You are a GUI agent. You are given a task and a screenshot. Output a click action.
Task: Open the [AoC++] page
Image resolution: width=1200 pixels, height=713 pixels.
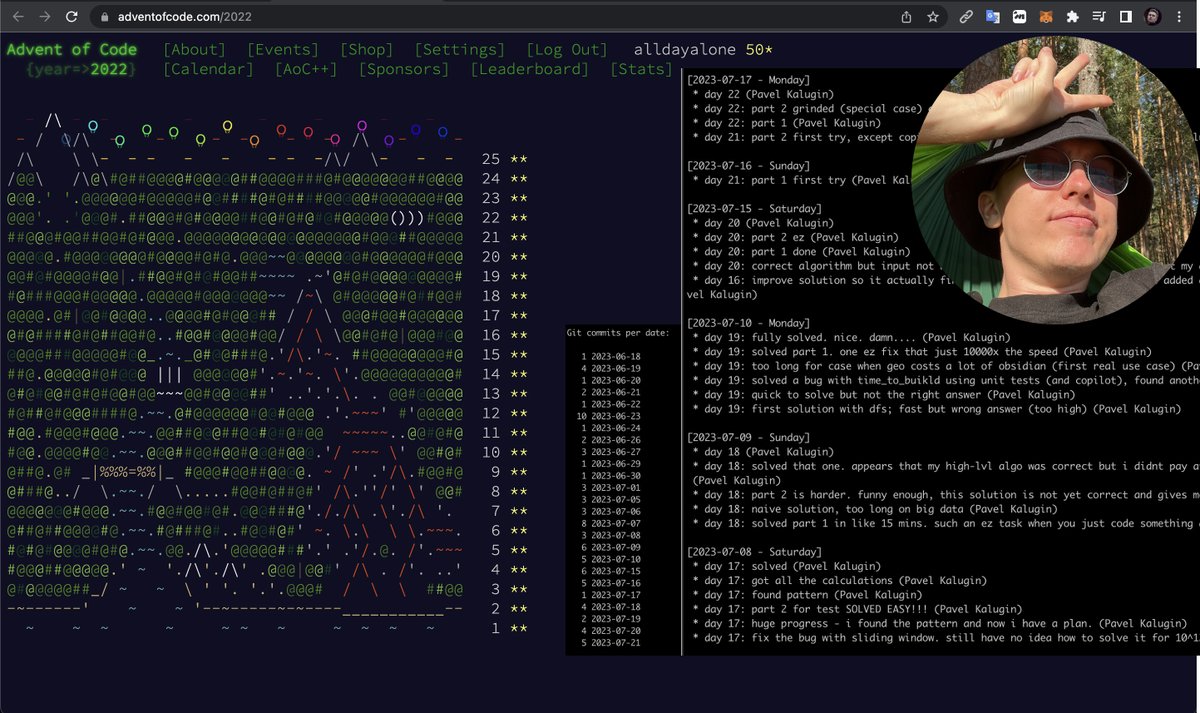[x=306, y=69]
